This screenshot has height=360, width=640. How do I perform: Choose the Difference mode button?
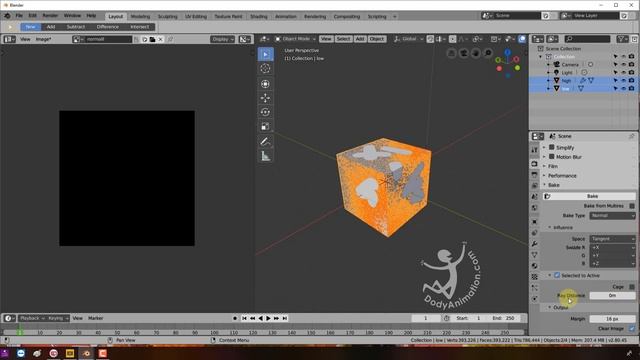(108, 27)
